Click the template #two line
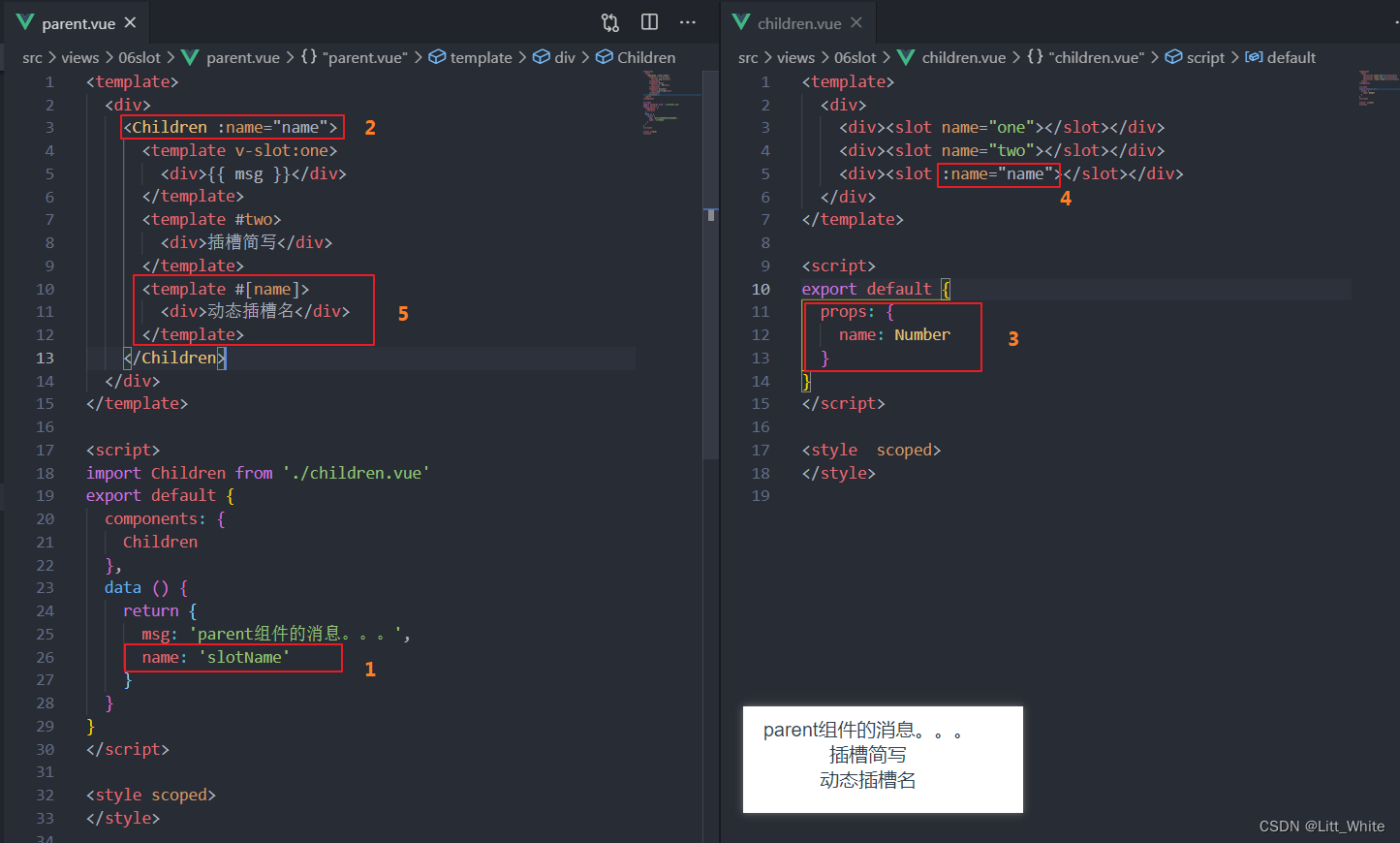 [x=211, y=219]
